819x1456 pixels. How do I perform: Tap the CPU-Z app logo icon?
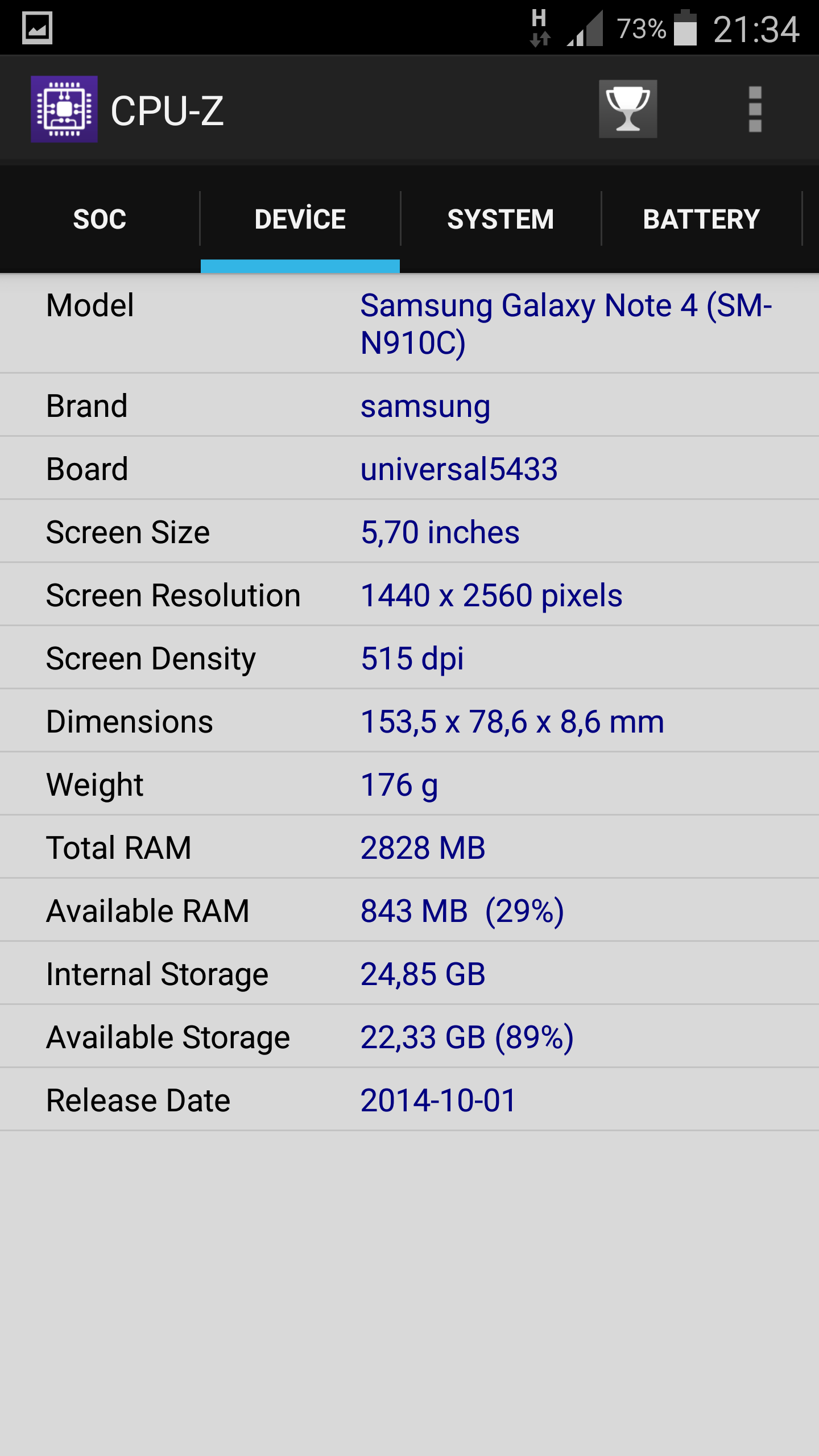[x=64, y=109]
